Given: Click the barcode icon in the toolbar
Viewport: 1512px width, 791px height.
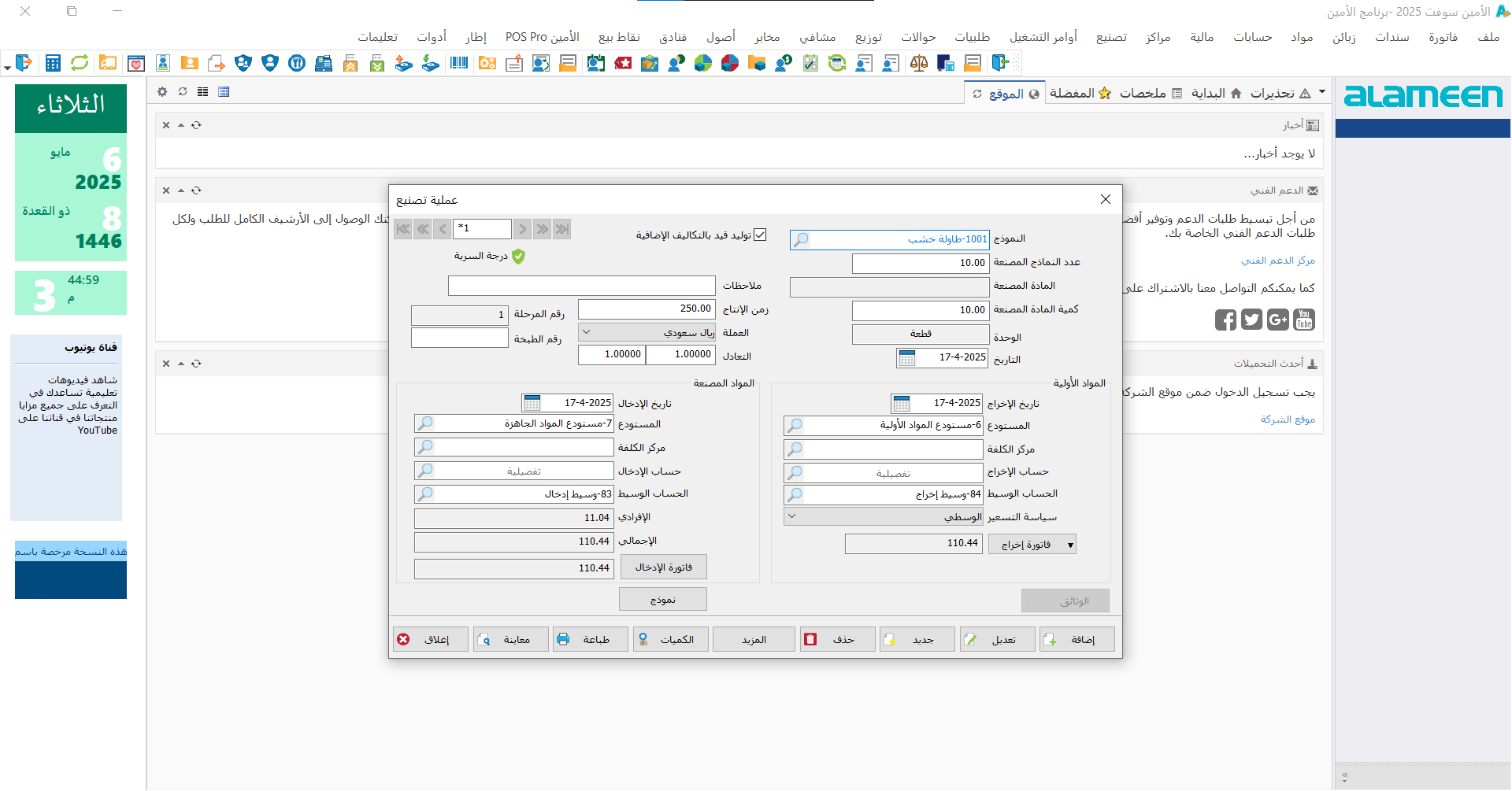Looking at the screenshot, I should 459,63.
